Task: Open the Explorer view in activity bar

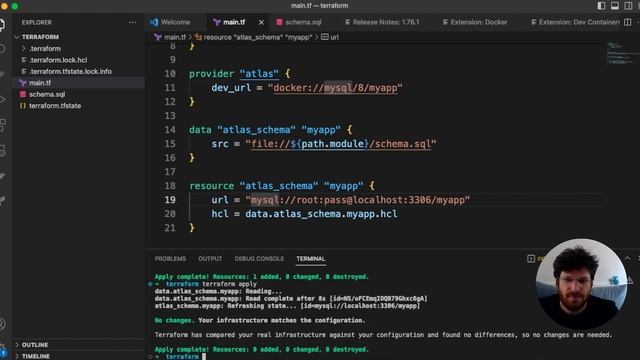Action: pyautogui.click(x=2, y=24)
